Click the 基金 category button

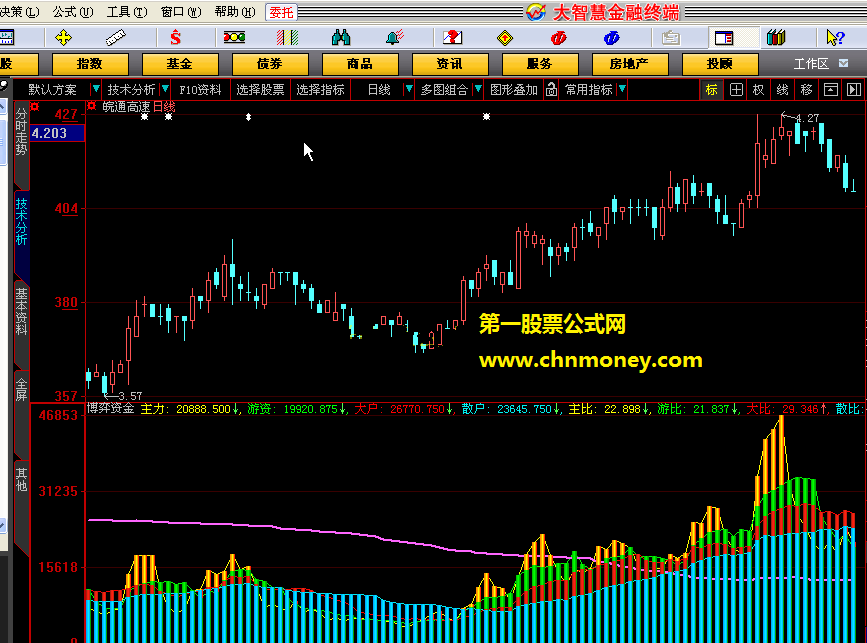pyautogui.click(x=180, y=64)
